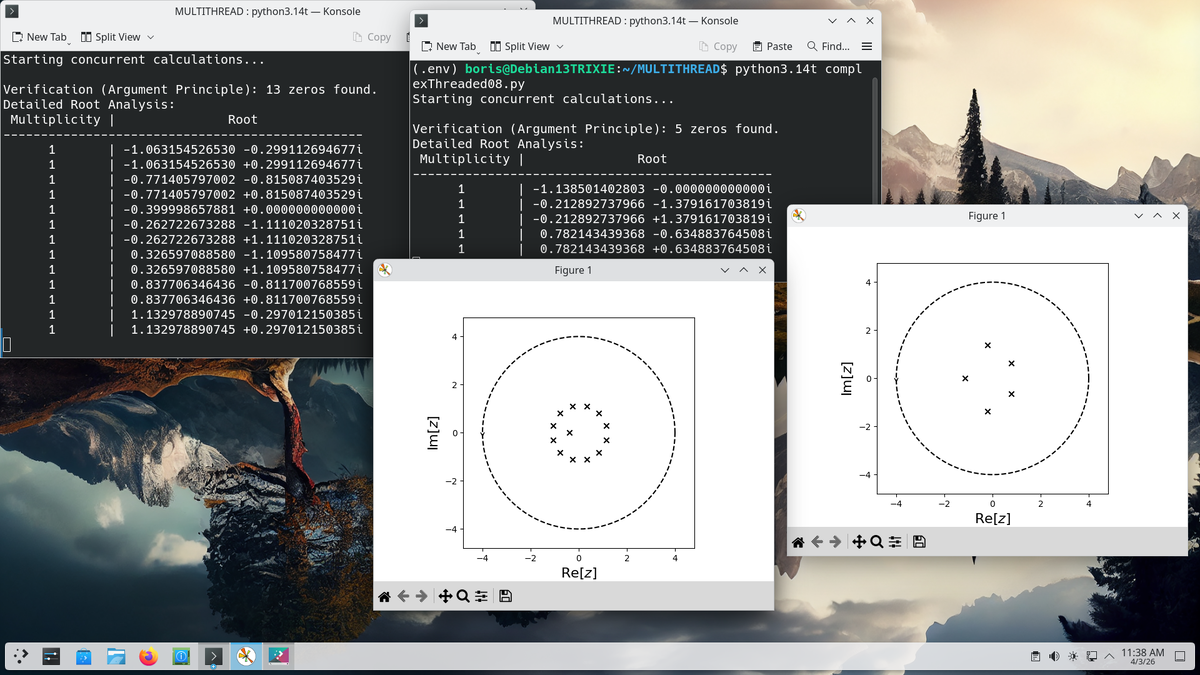Viewport: 1200px width, 675px height.
Task: Open the Dolphin file manager from the taskbar
Action: point(116,656)
